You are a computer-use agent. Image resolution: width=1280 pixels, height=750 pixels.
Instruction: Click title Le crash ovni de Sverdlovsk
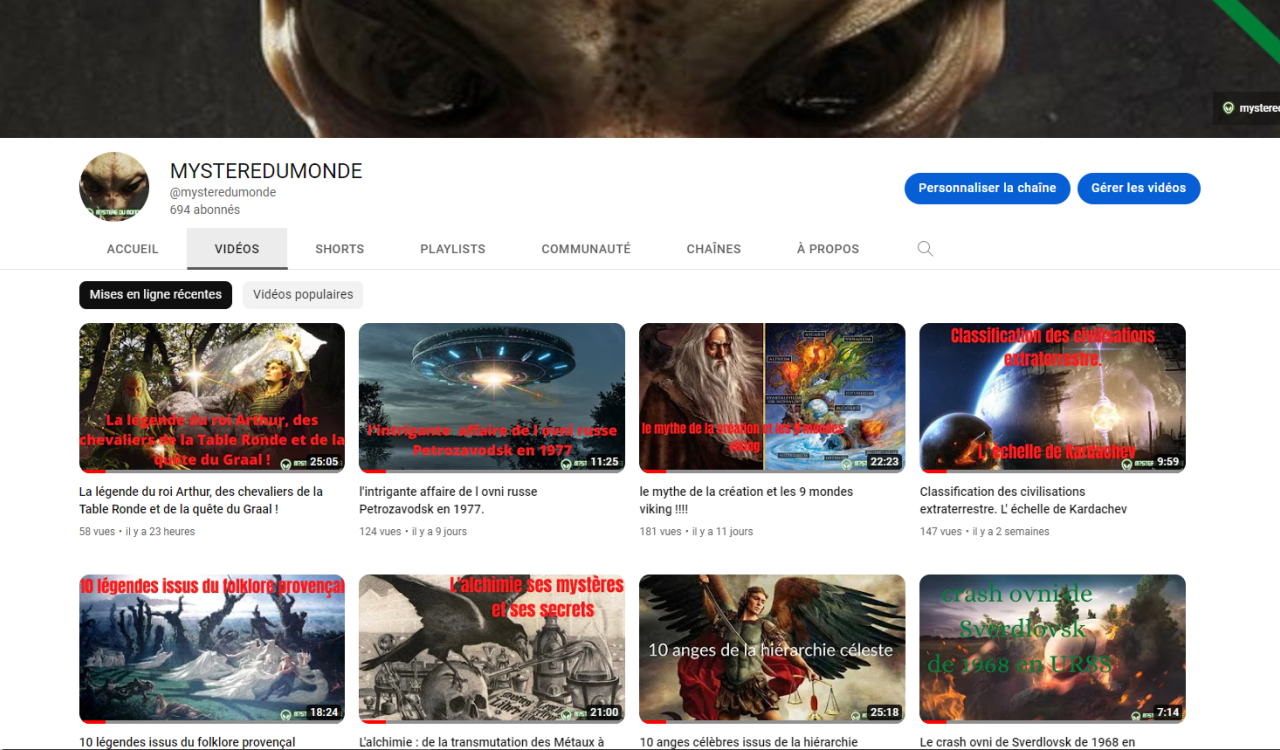pyautogui.click(x=1027, y=742)
